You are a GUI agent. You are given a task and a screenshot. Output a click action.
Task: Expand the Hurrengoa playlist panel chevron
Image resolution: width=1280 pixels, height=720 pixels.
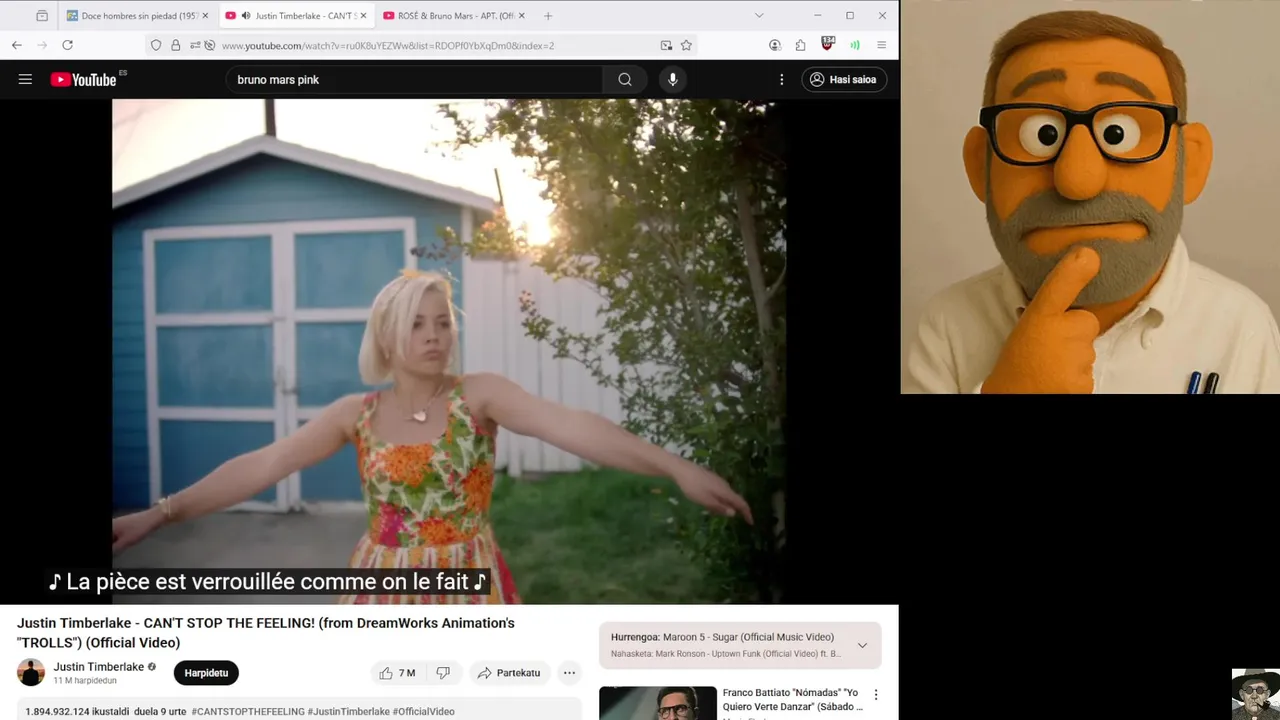tap(862, 645)
